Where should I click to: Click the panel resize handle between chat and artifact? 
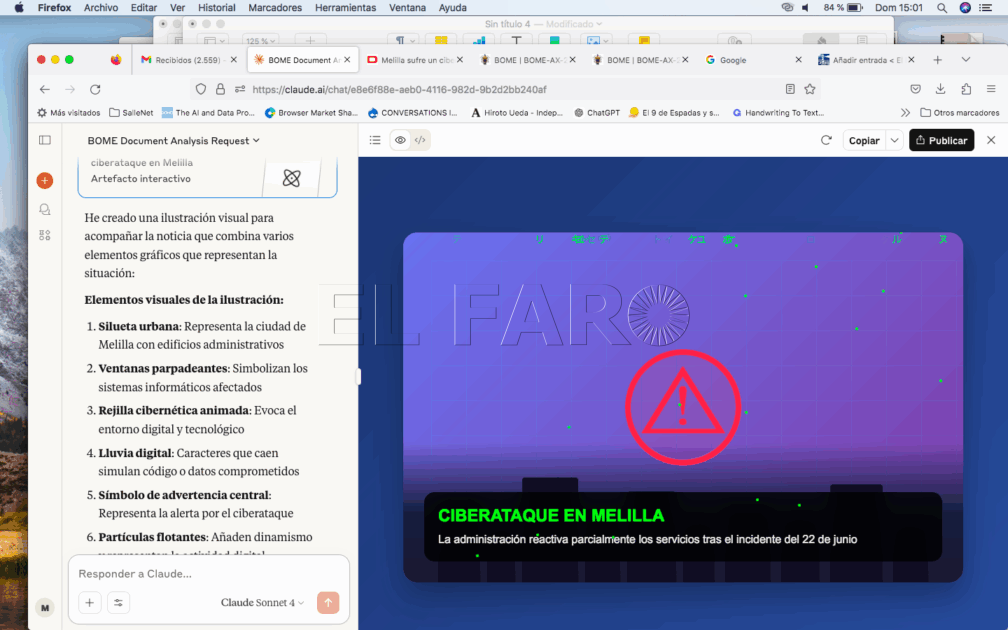coord(358,377)
